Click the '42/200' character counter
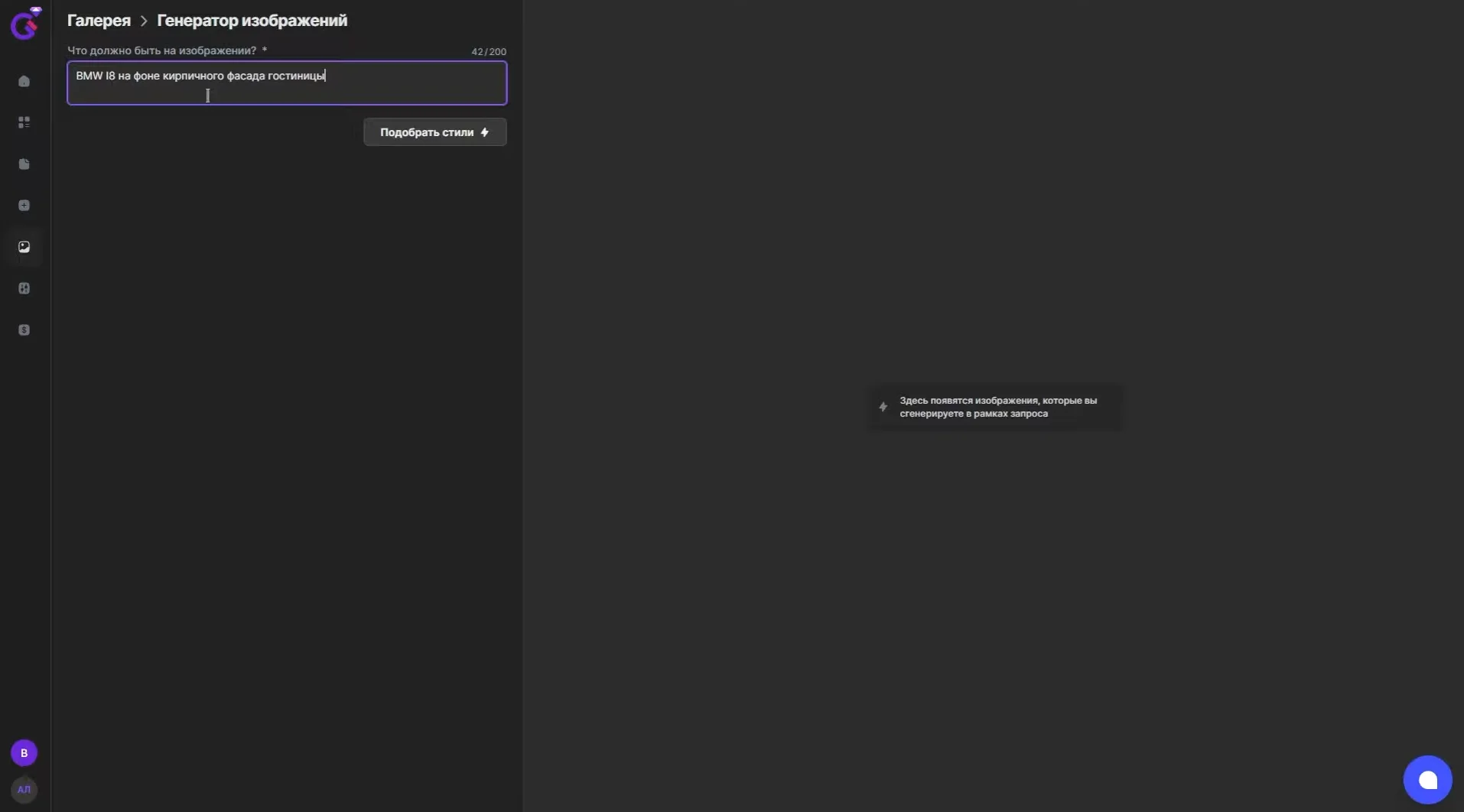 coord(489,52)
